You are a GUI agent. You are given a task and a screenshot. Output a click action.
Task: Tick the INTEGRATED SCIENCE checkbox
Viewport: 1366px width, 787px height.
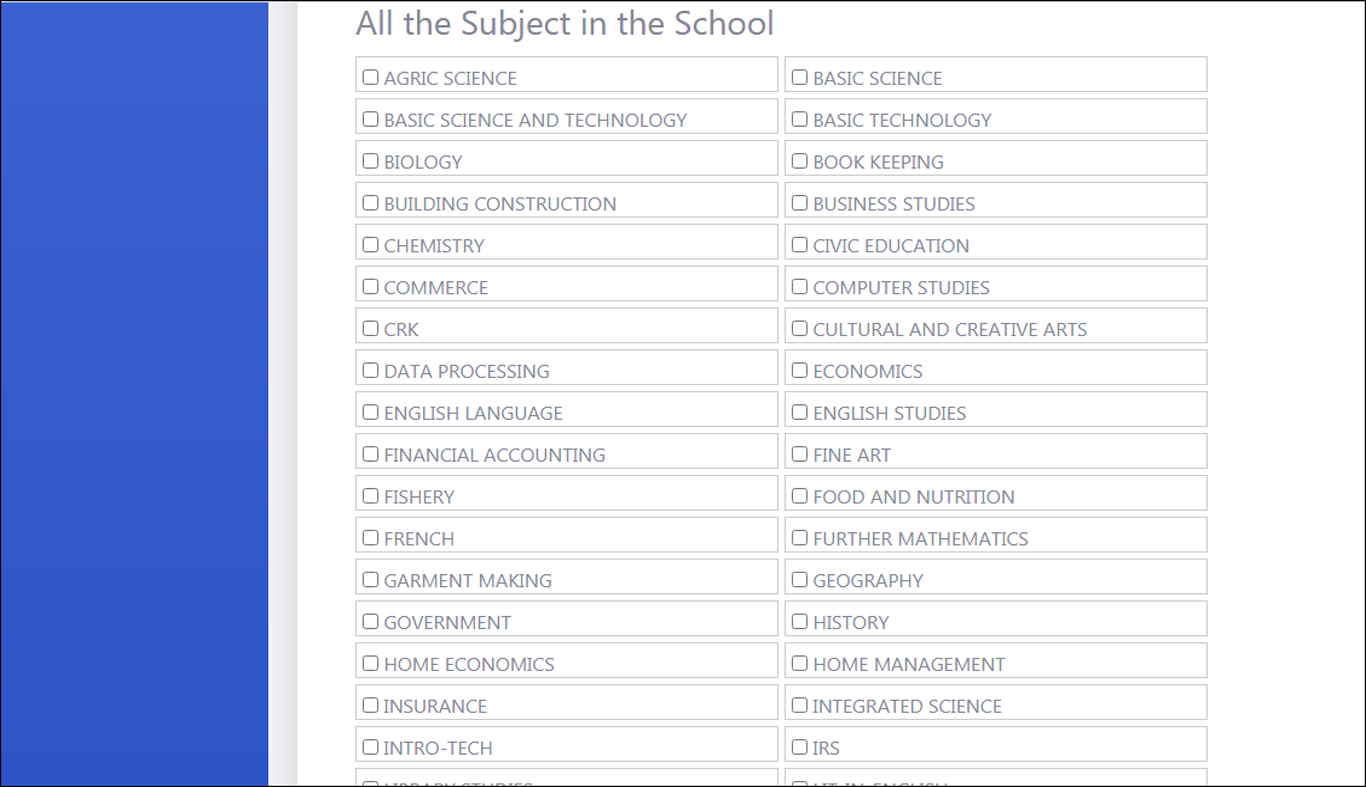tap(799, 705)
